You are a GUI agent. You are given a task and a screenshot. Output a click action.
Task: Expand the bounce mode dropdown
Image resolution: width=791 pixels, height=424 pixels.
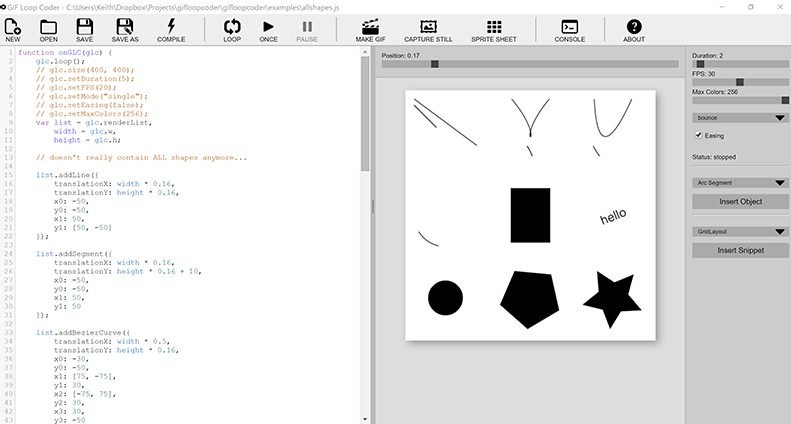point(740,117)
